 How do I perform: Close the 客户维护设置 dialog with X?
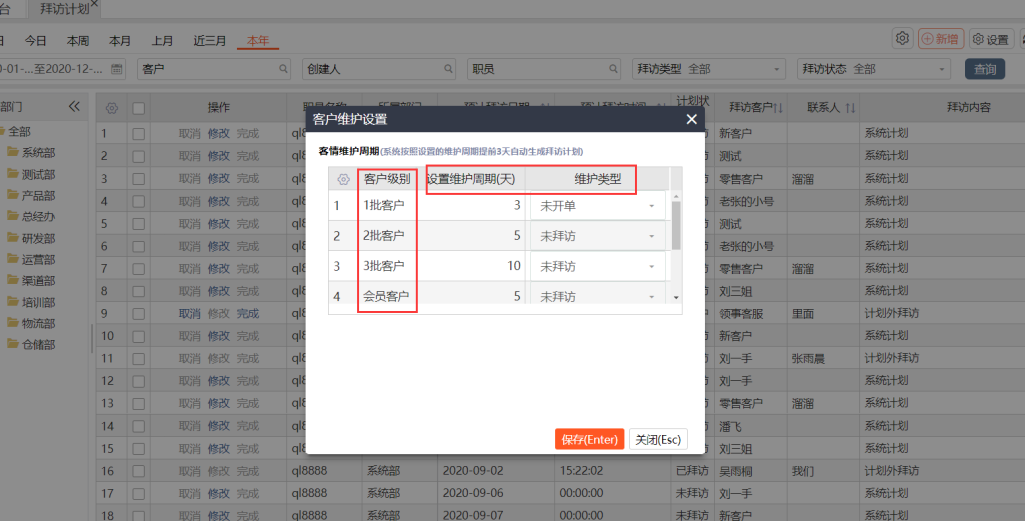(x=691, y=119)
